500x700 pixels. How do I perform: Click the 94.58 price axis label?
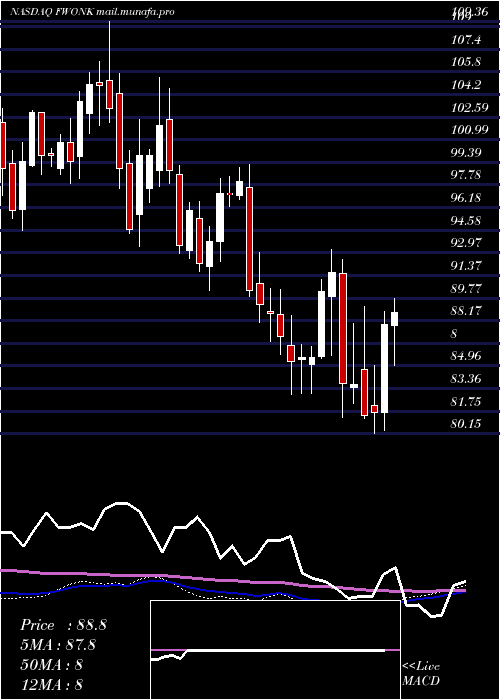click(466, 221)
